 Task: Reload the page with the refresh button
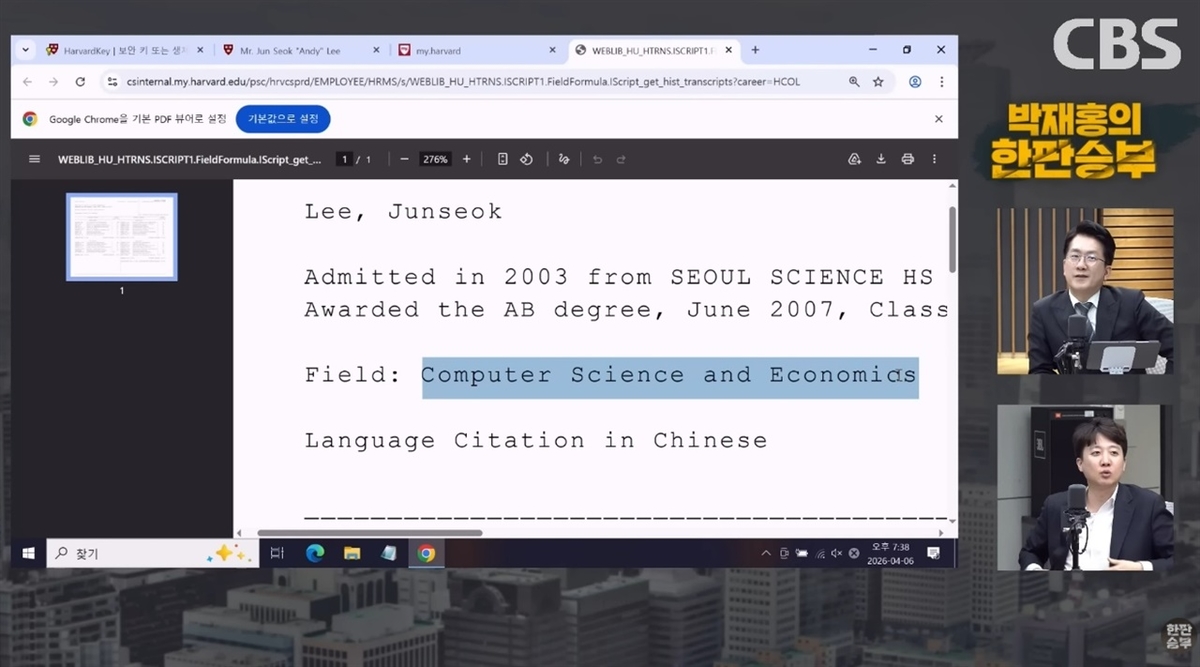click(80, 82)
